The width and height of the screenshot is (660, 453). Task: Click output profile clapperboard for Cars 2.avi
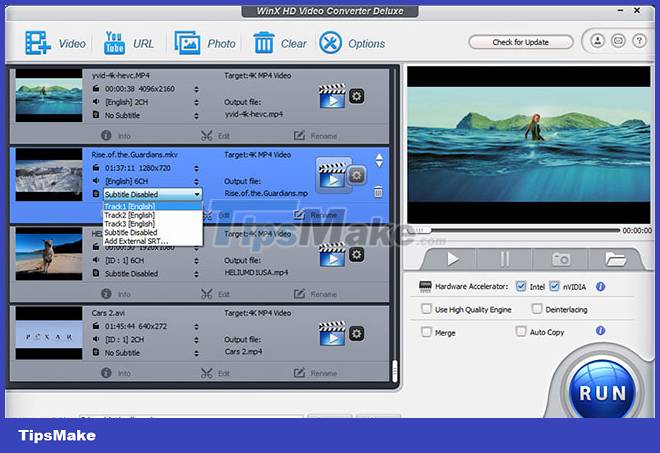332,333
